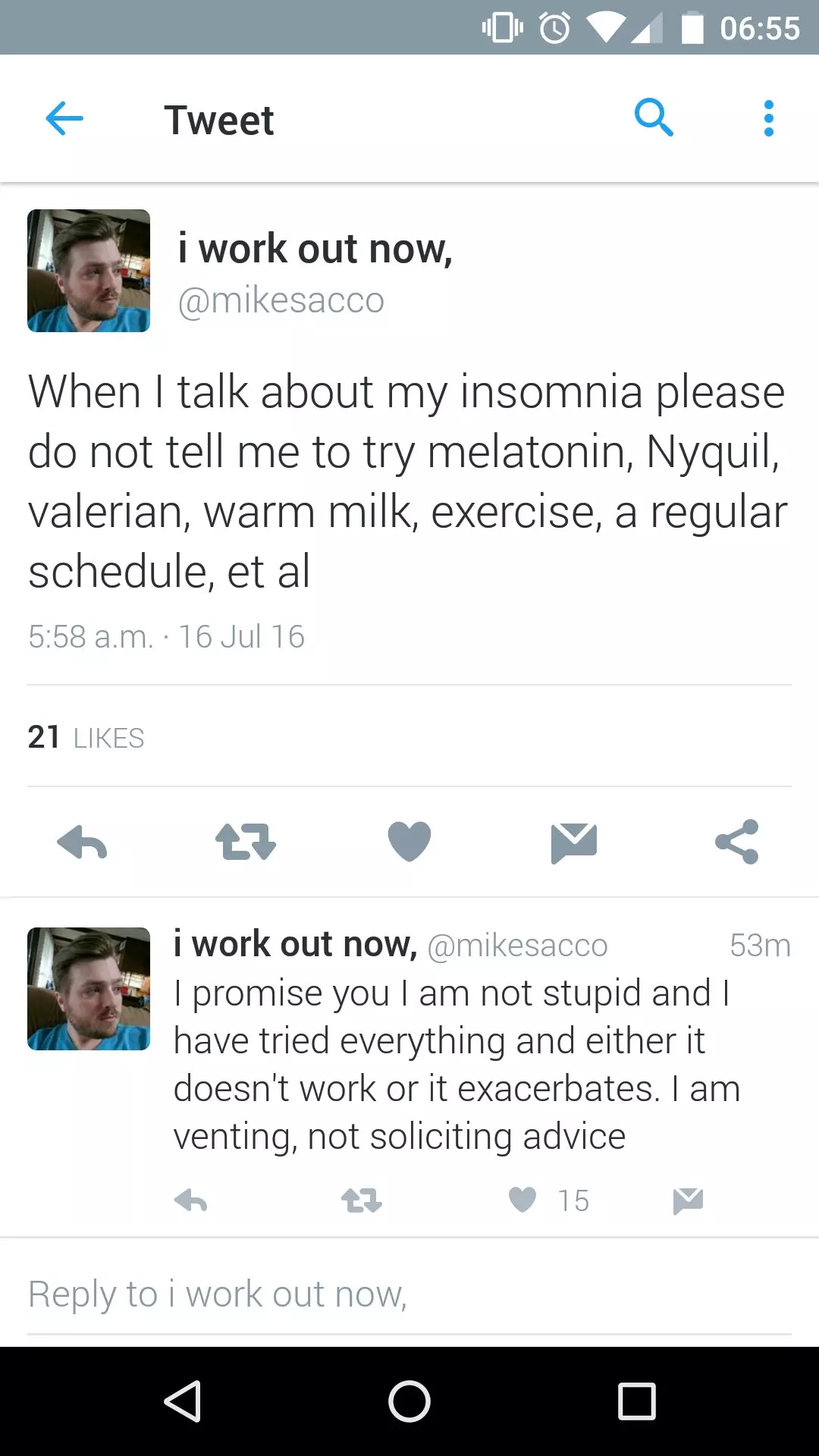Like the main tweet with heart
Screen dimensions: 819x1456
point(409,843)
